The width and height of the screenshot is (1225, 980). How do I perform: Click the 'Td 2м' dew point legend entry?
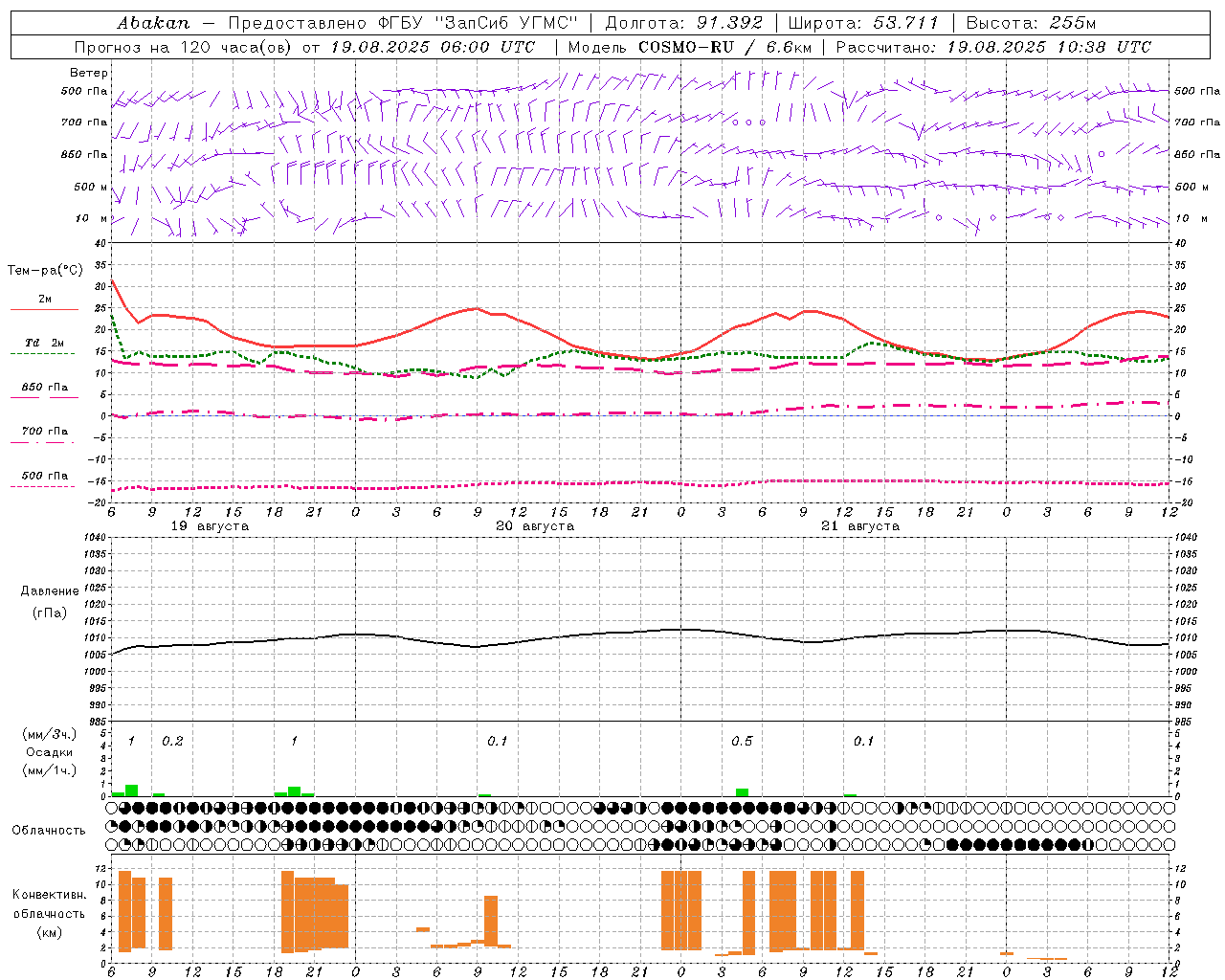coord(44,343)
